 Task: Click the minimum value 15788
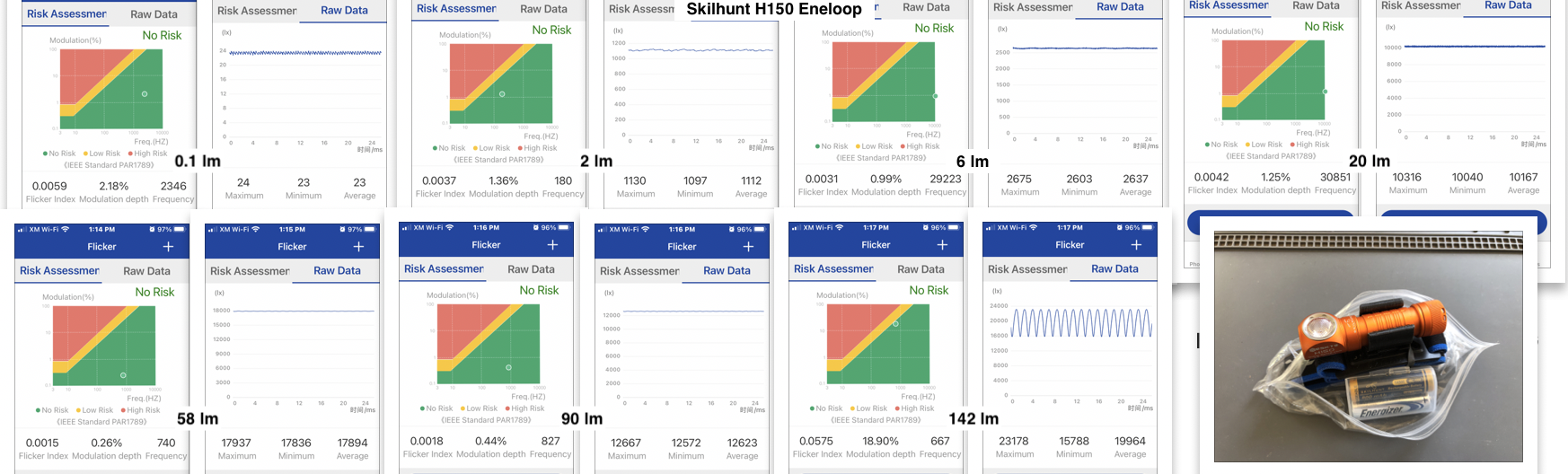point(1074,441)
